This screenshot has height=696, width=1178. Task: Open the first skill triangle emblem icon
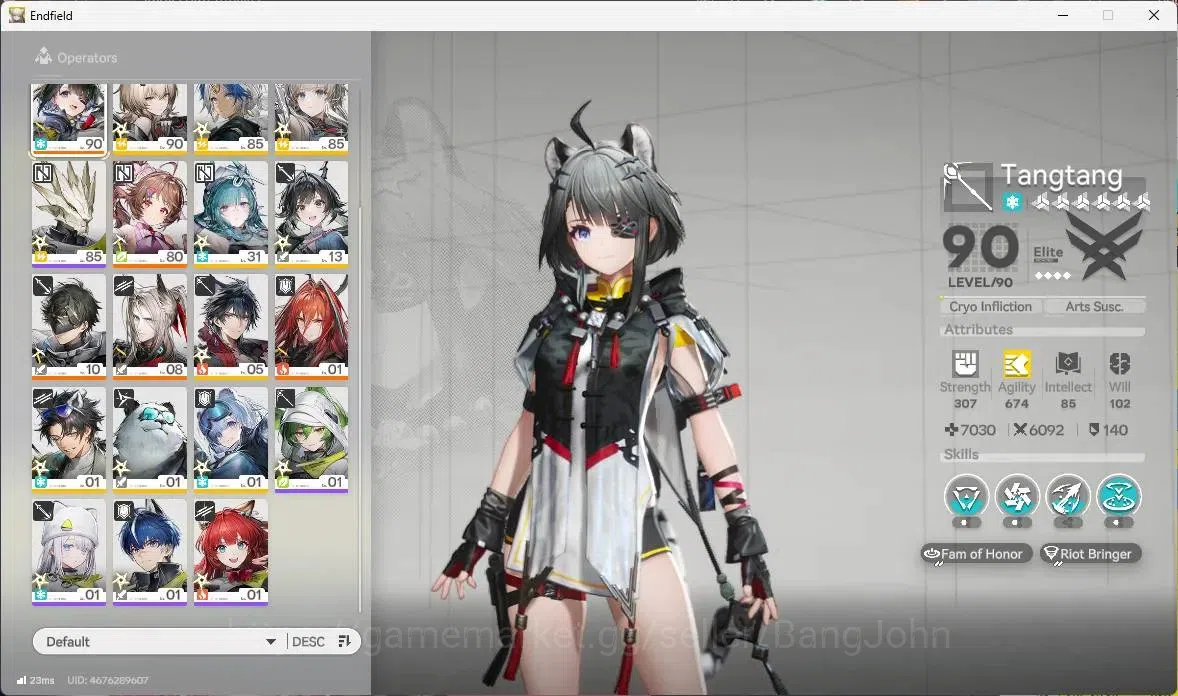pos(966,496)
